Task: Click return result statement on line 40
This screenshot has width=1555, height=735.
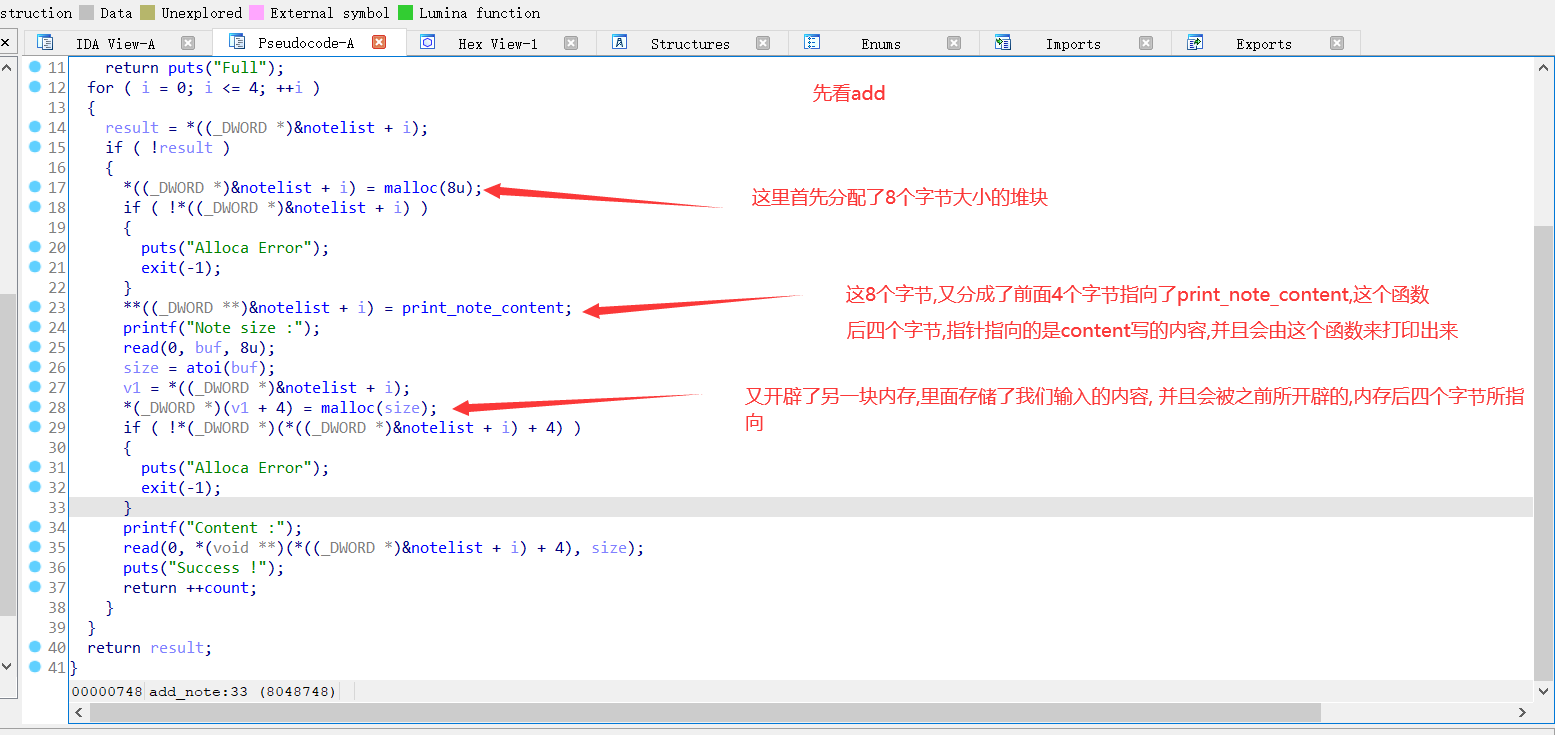Action: point(150,648)
